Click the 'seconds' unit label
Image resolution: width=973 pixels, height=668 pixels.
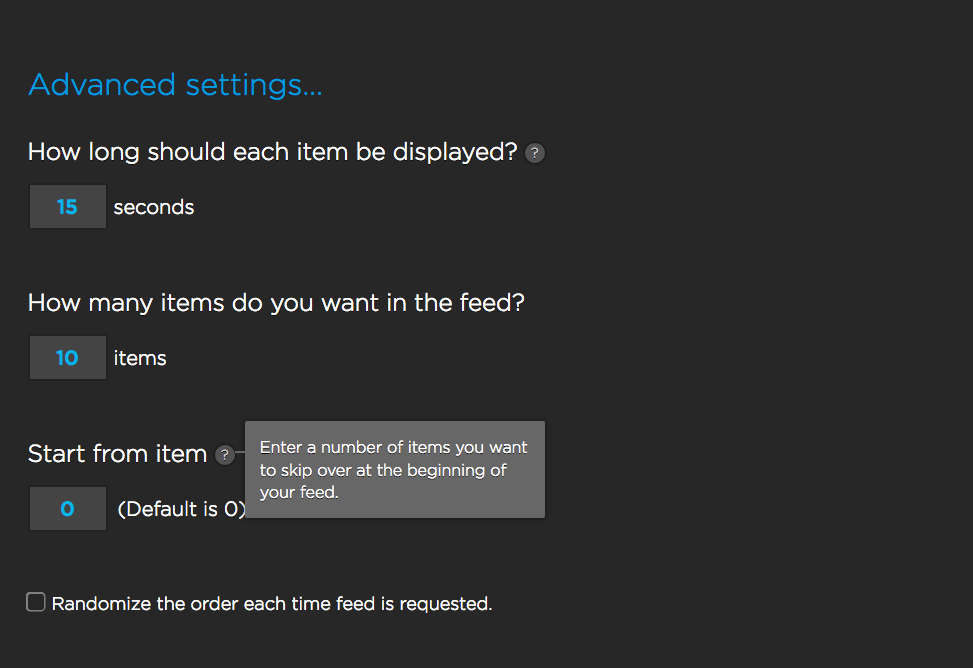(x=154, y=208)
